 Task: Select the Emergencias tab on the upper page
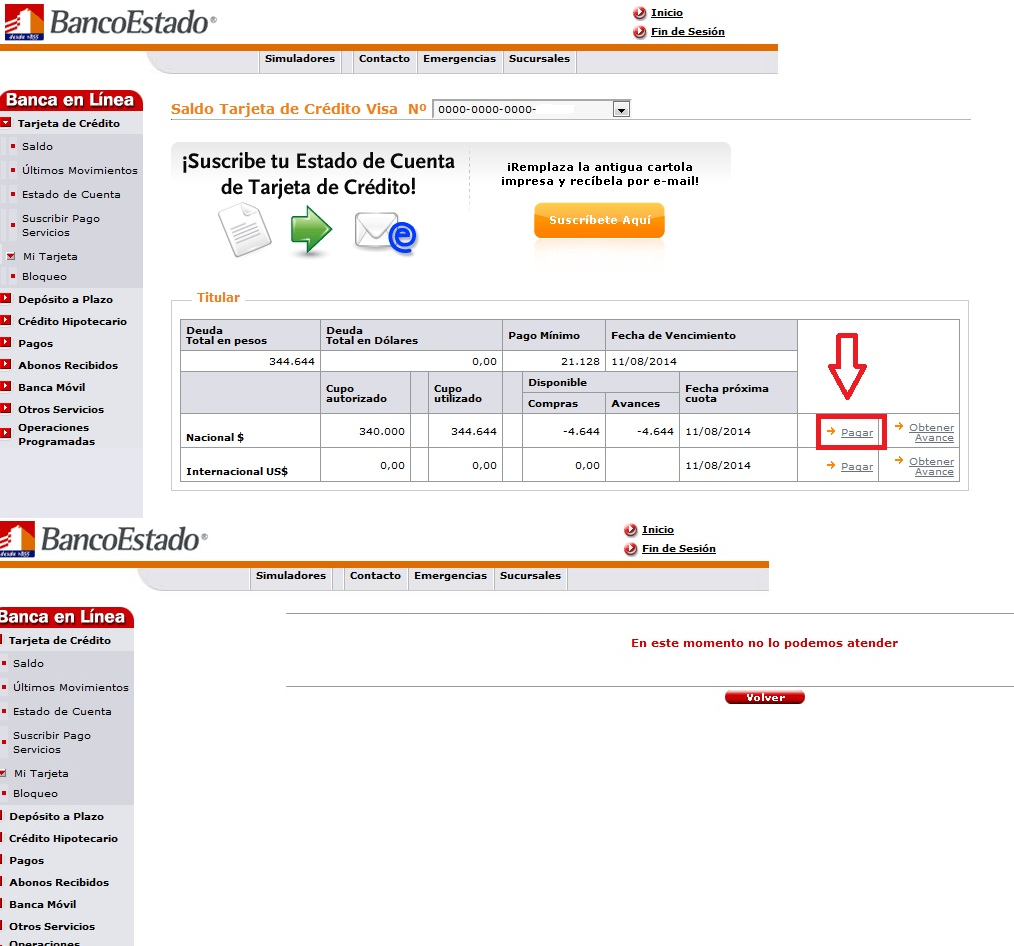coord(459,59)
